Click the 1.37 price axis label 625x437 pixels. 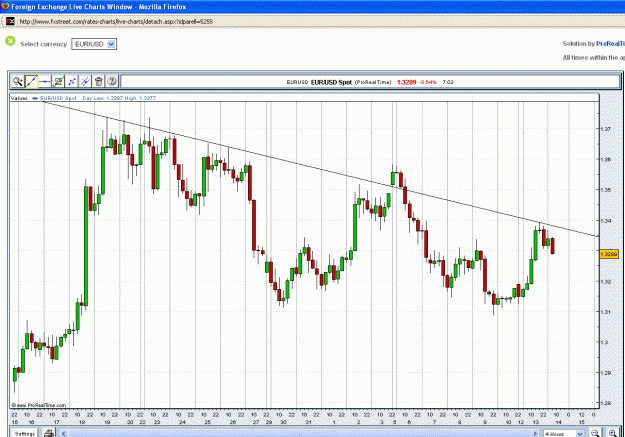[x=606, y=129]
